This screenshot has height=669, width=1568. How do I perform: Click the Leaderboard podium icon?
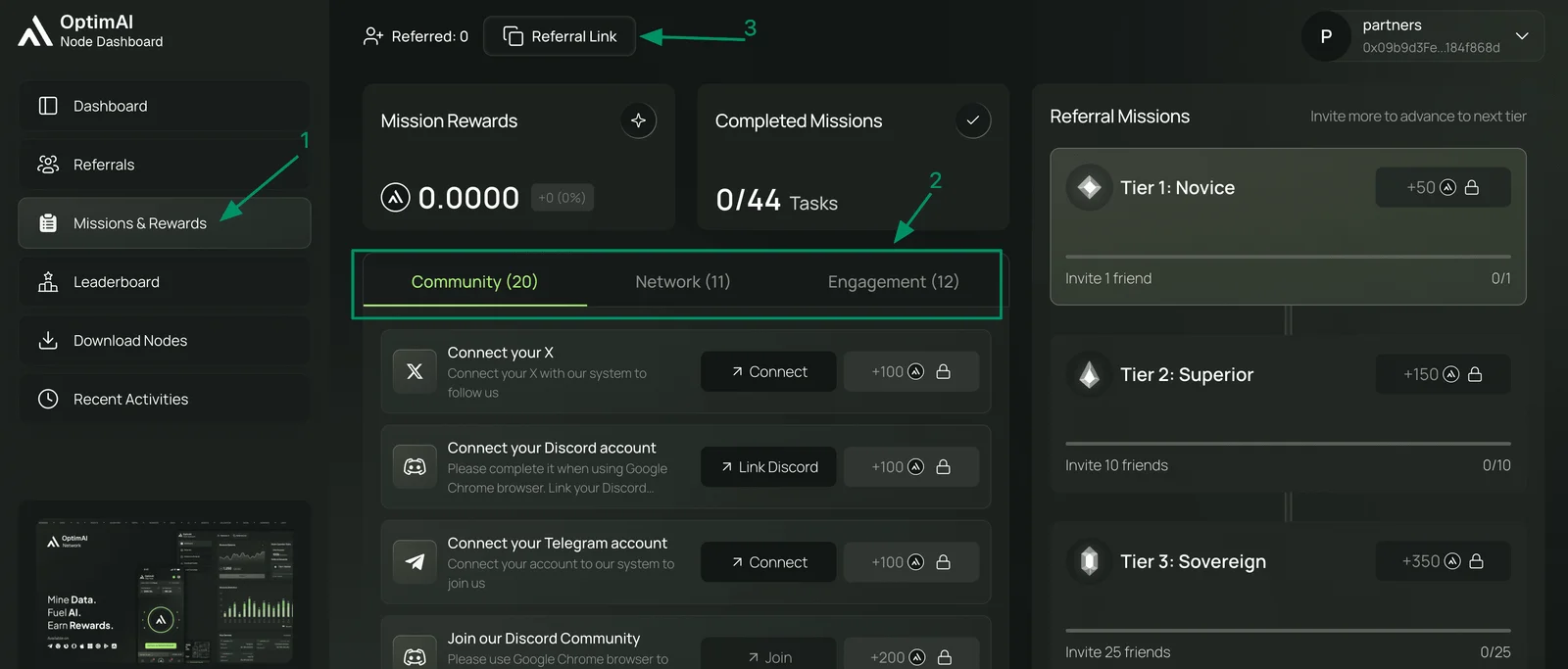click(48, 282)
